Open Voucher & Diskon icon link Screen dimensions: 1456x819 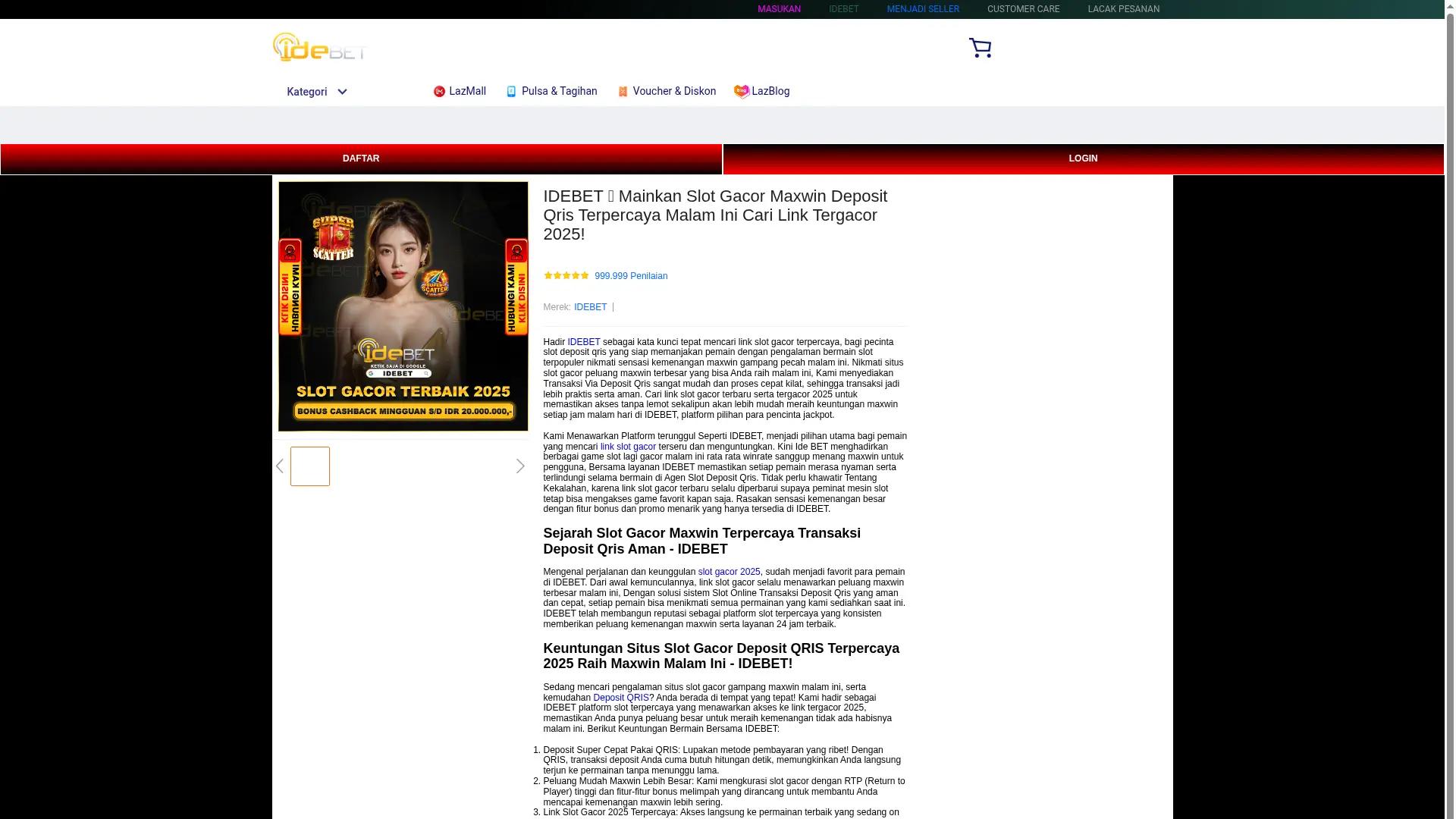623,92
